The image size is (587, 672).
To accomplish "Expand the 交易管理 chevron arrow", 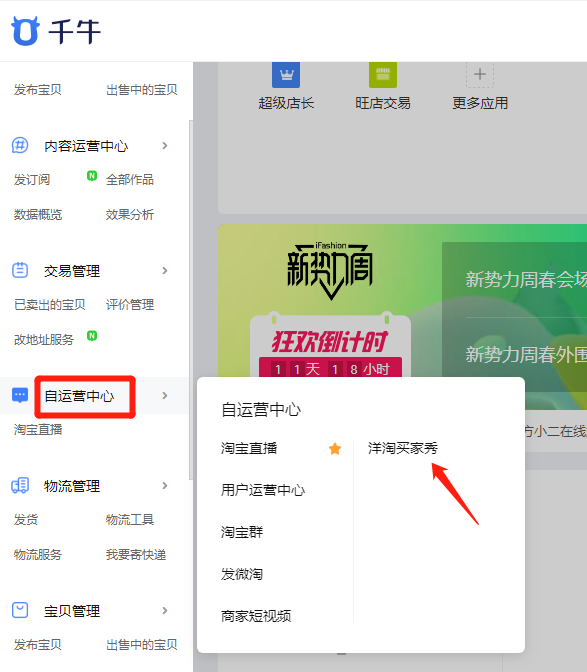I will click(165, 270).
